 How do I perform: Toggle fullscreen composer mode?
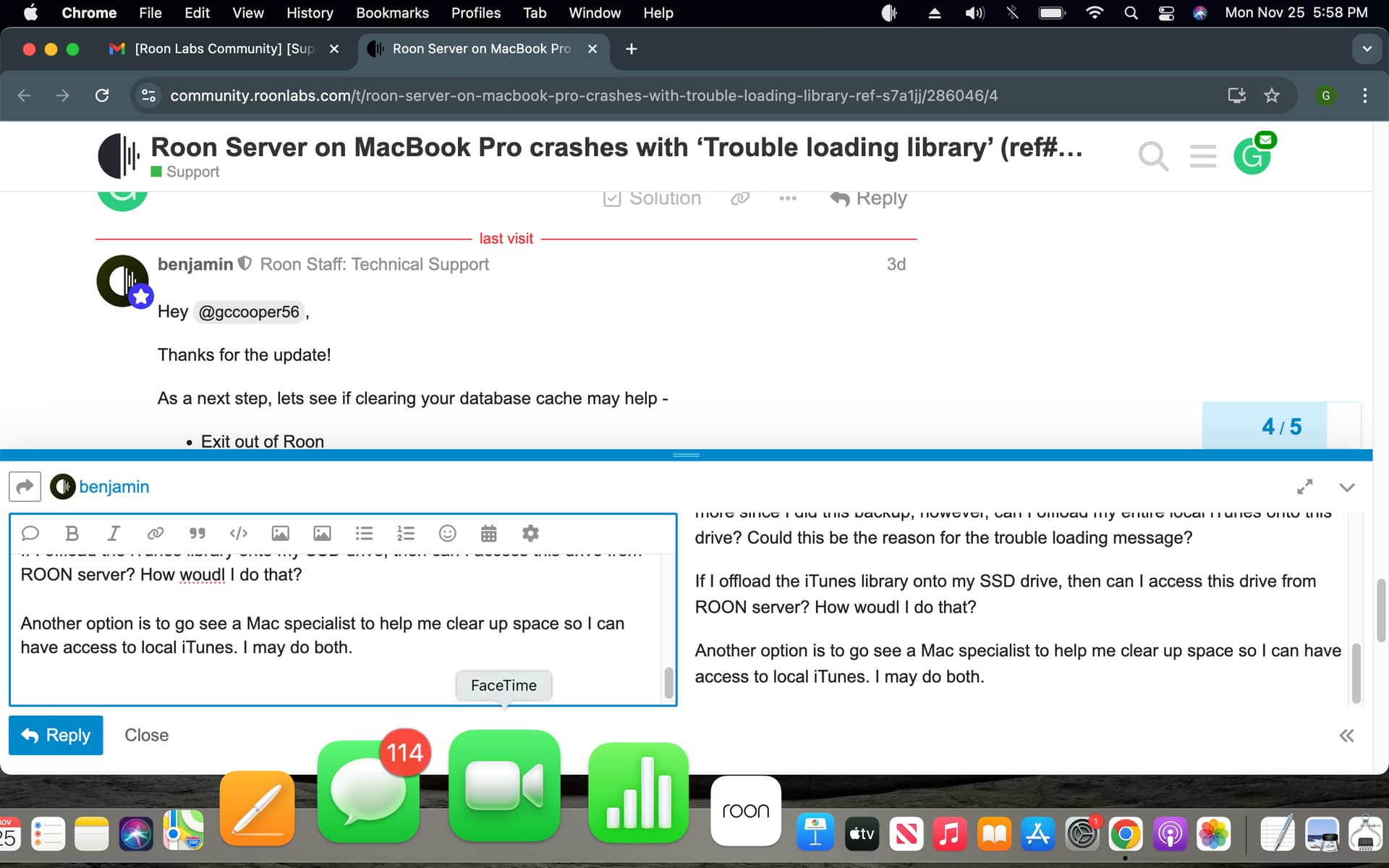1304,487
